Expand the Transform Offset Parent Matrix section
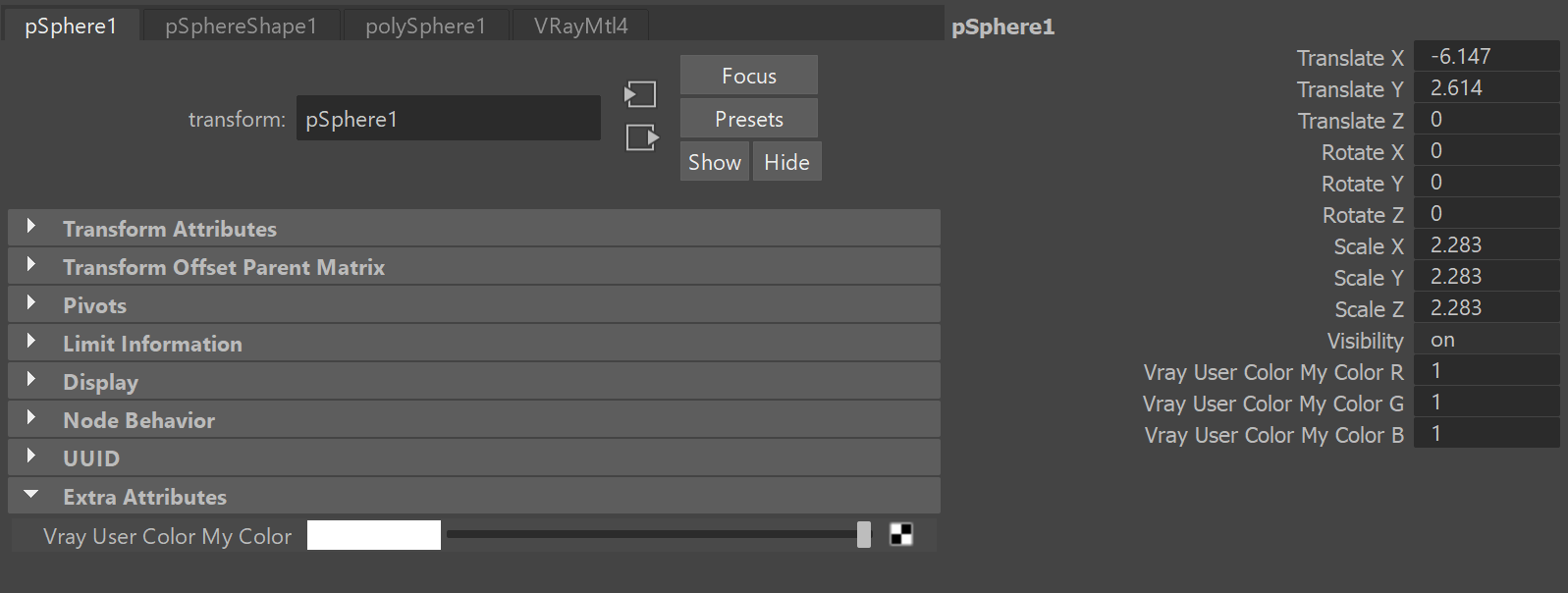 click(x=474, y=266)
